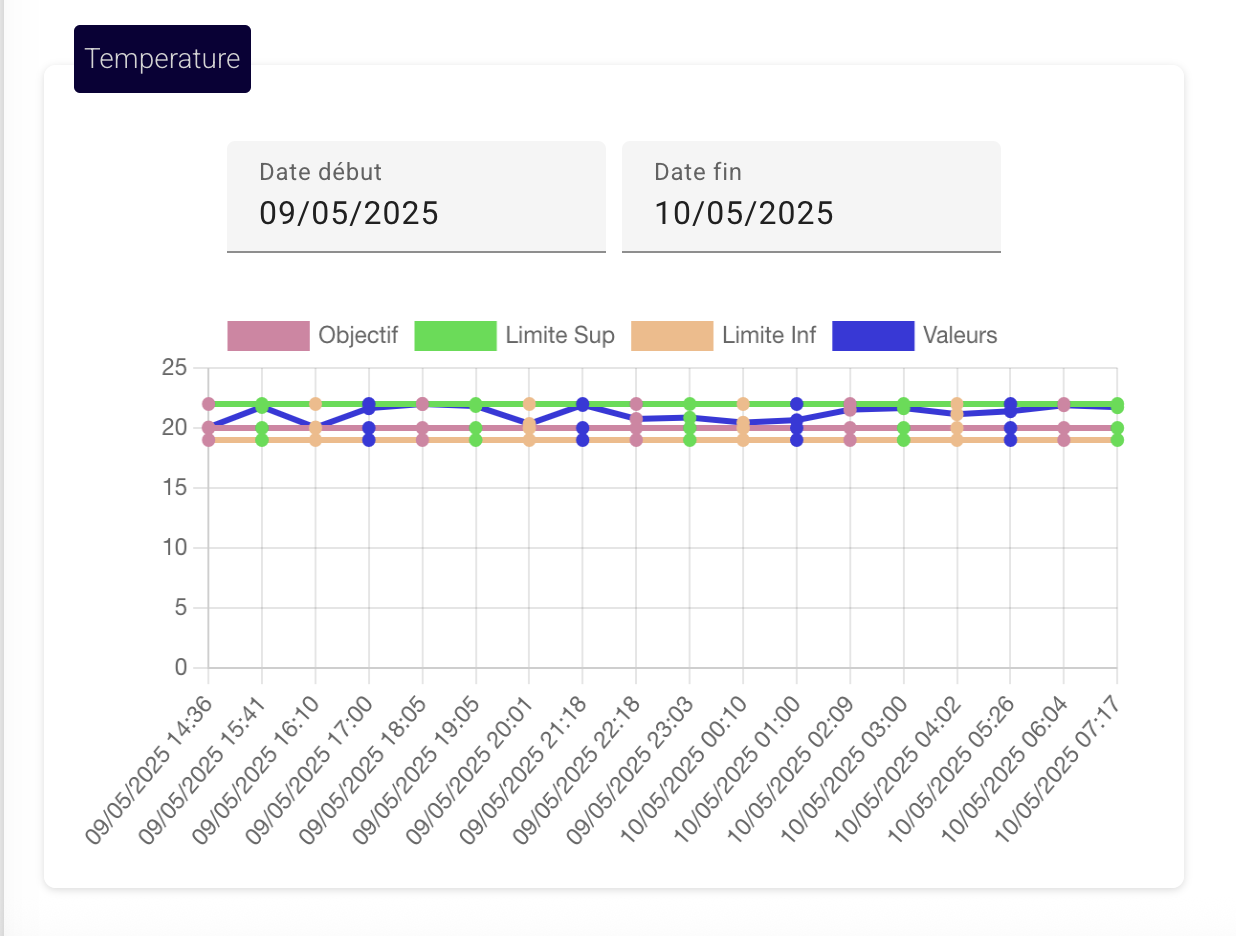Click the 25 y-axis label
This screenshot has width=1236, height=936.
174,368
